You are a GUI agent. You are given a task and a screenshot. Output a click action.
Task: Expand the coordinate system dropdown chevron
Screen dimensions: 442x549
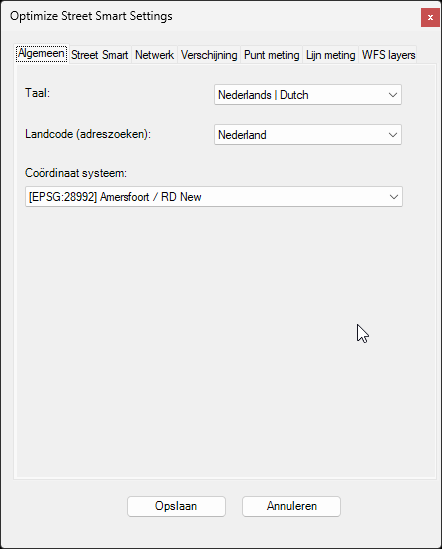point(393,197)
